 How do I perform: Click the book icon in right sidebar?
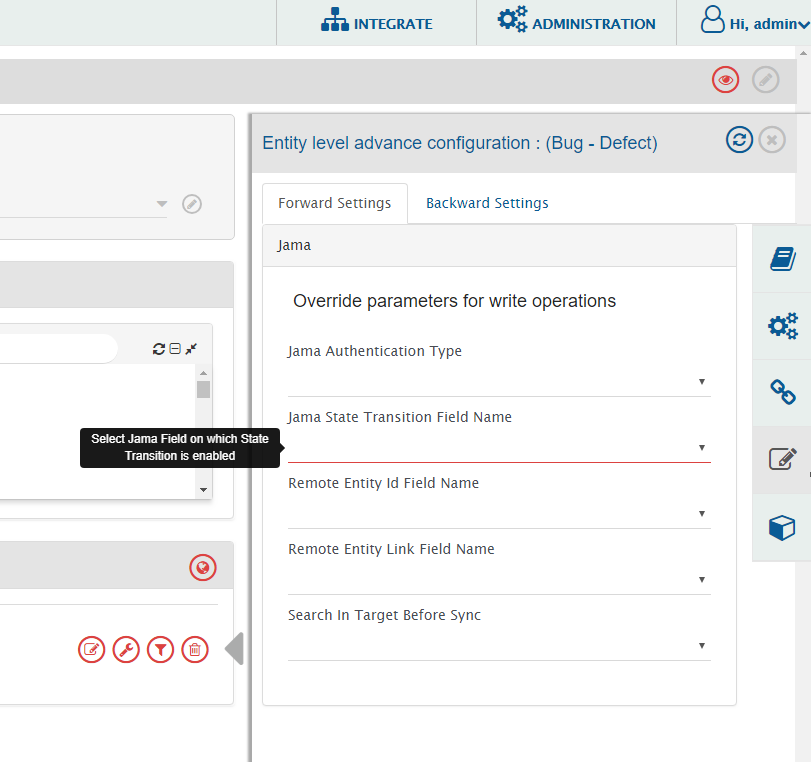(782, 259)
